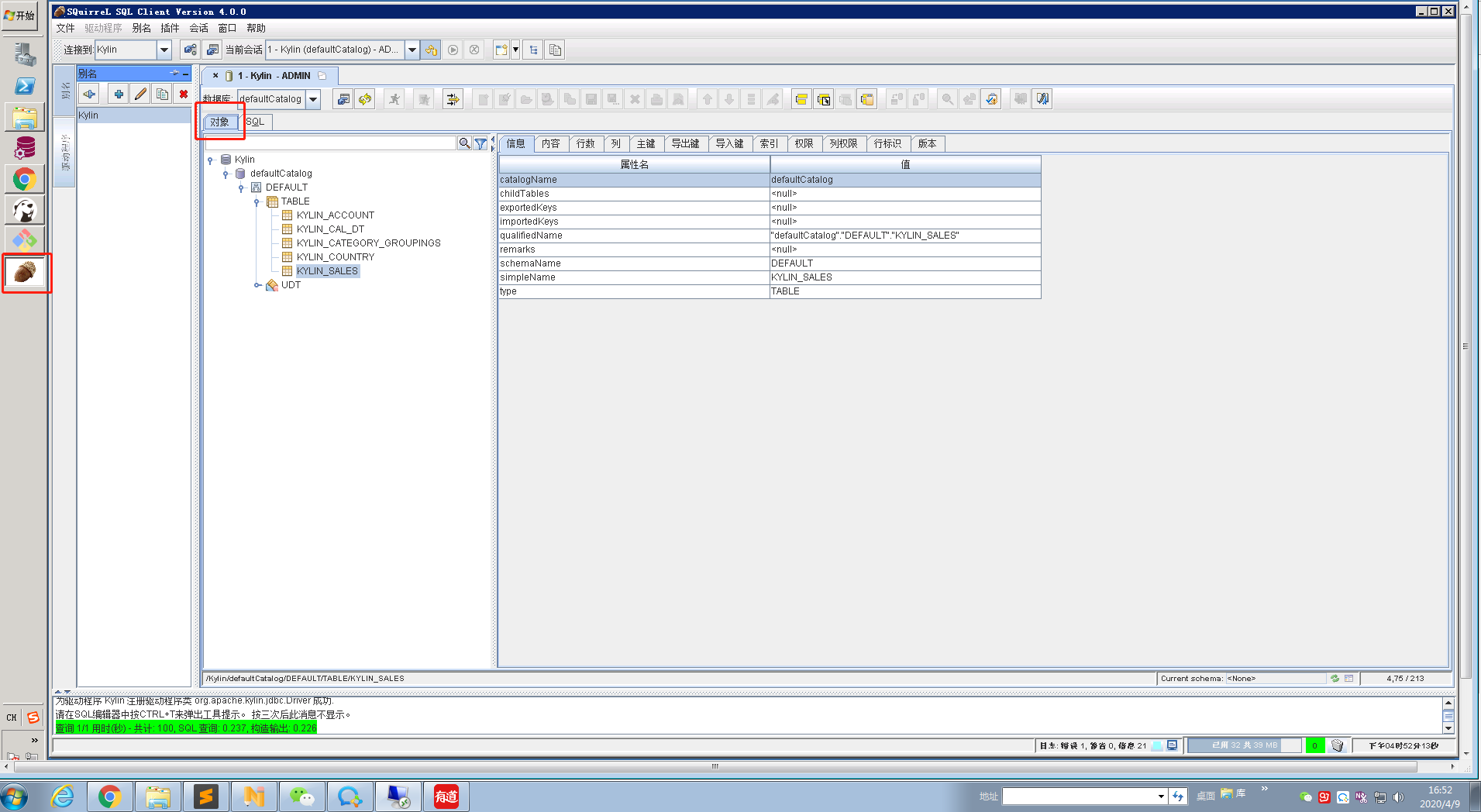The image size is (1481, 812).
Task: Click the search magnifier next to object filter field
Action: coord(464,143)
